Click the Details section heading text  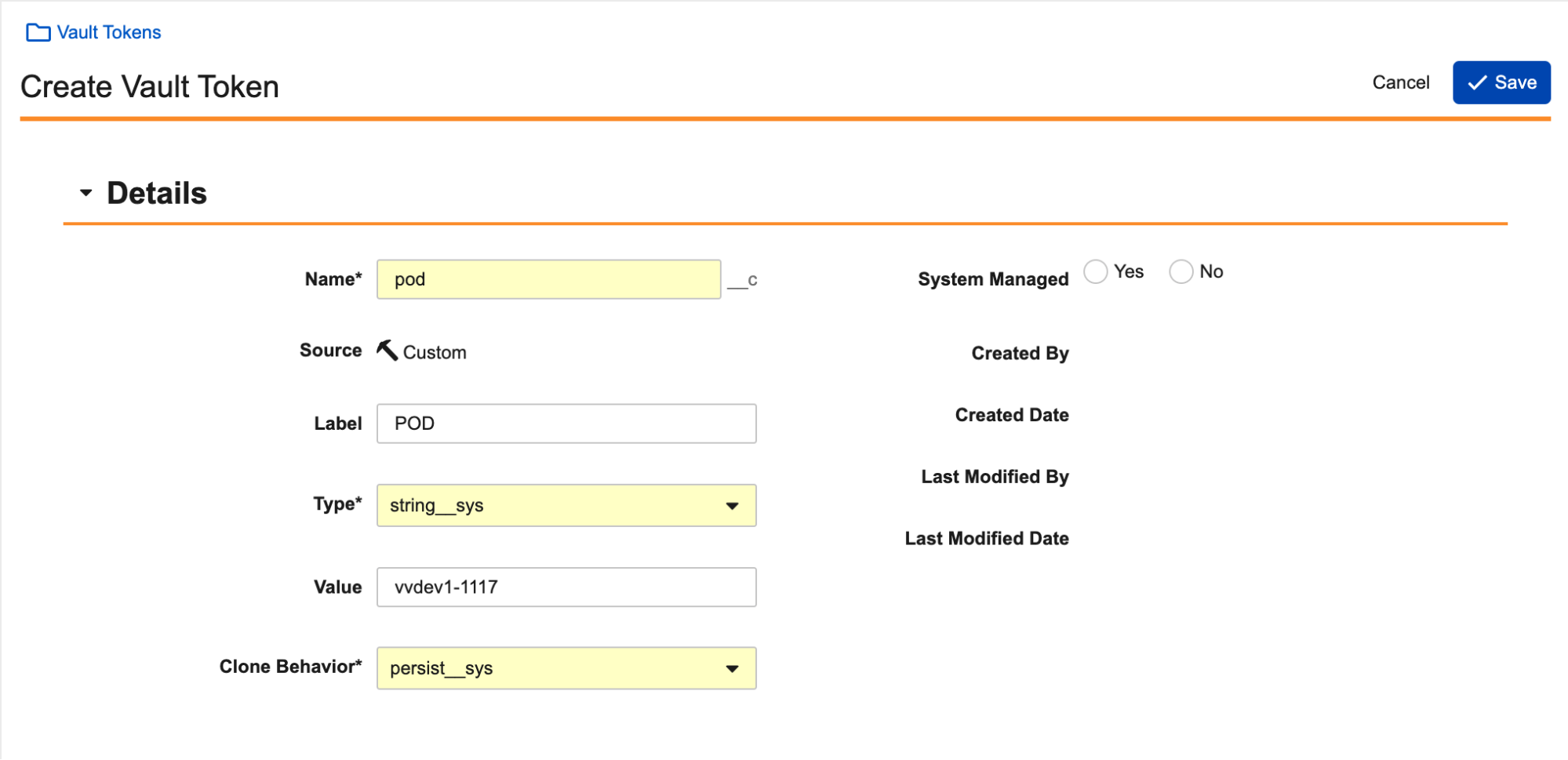pyautogui.click(x=156, y=193)
